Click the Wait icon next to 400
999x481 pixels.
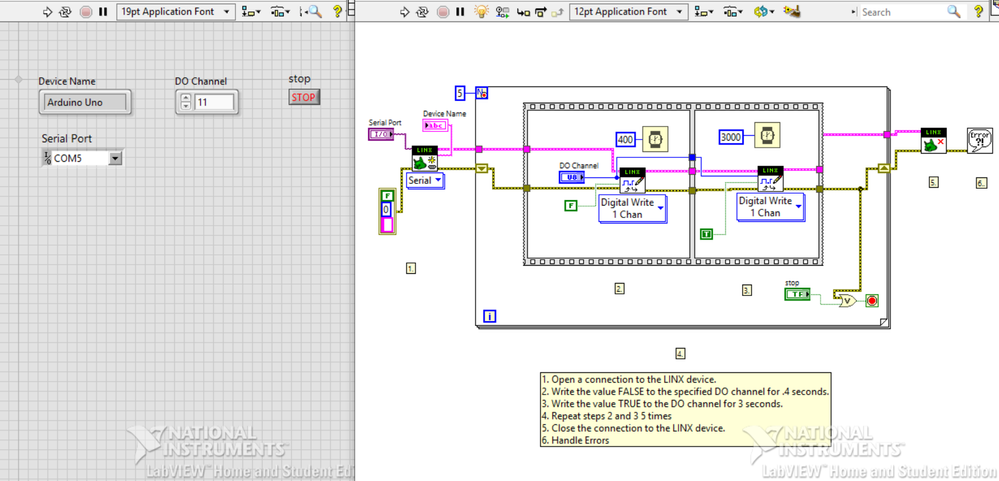point(654,139)
